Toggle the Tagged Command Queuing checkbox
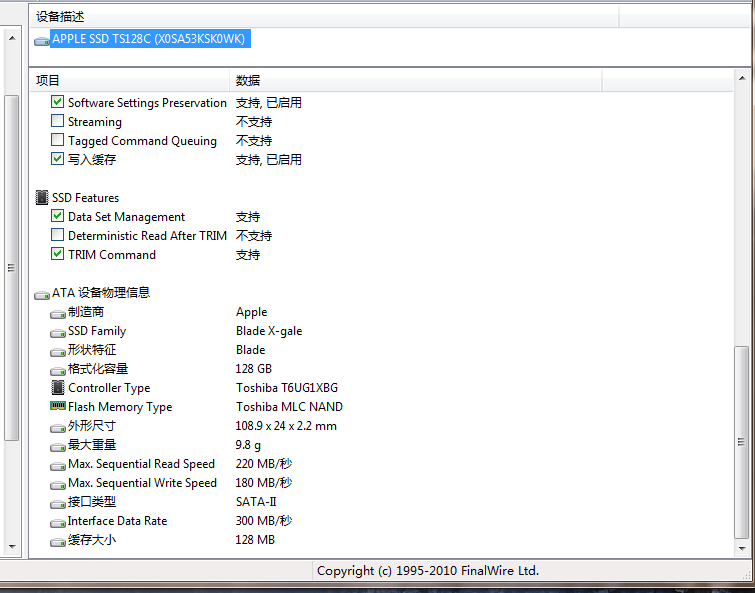Image resolution: width=755 pixels, height=593 pixels. pos(57,140)
